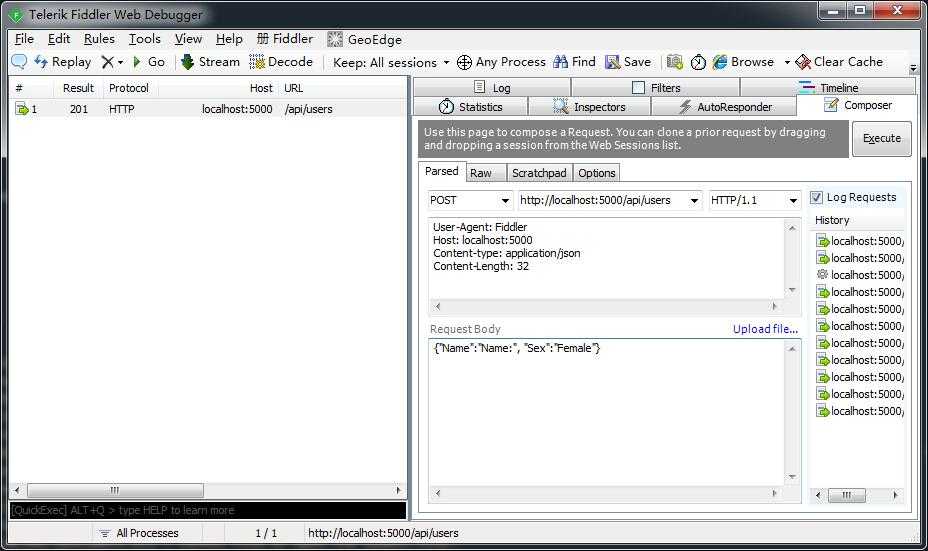The image size is (928, 551).
Task: Open the Rules menu
Action: click(99, 39)
